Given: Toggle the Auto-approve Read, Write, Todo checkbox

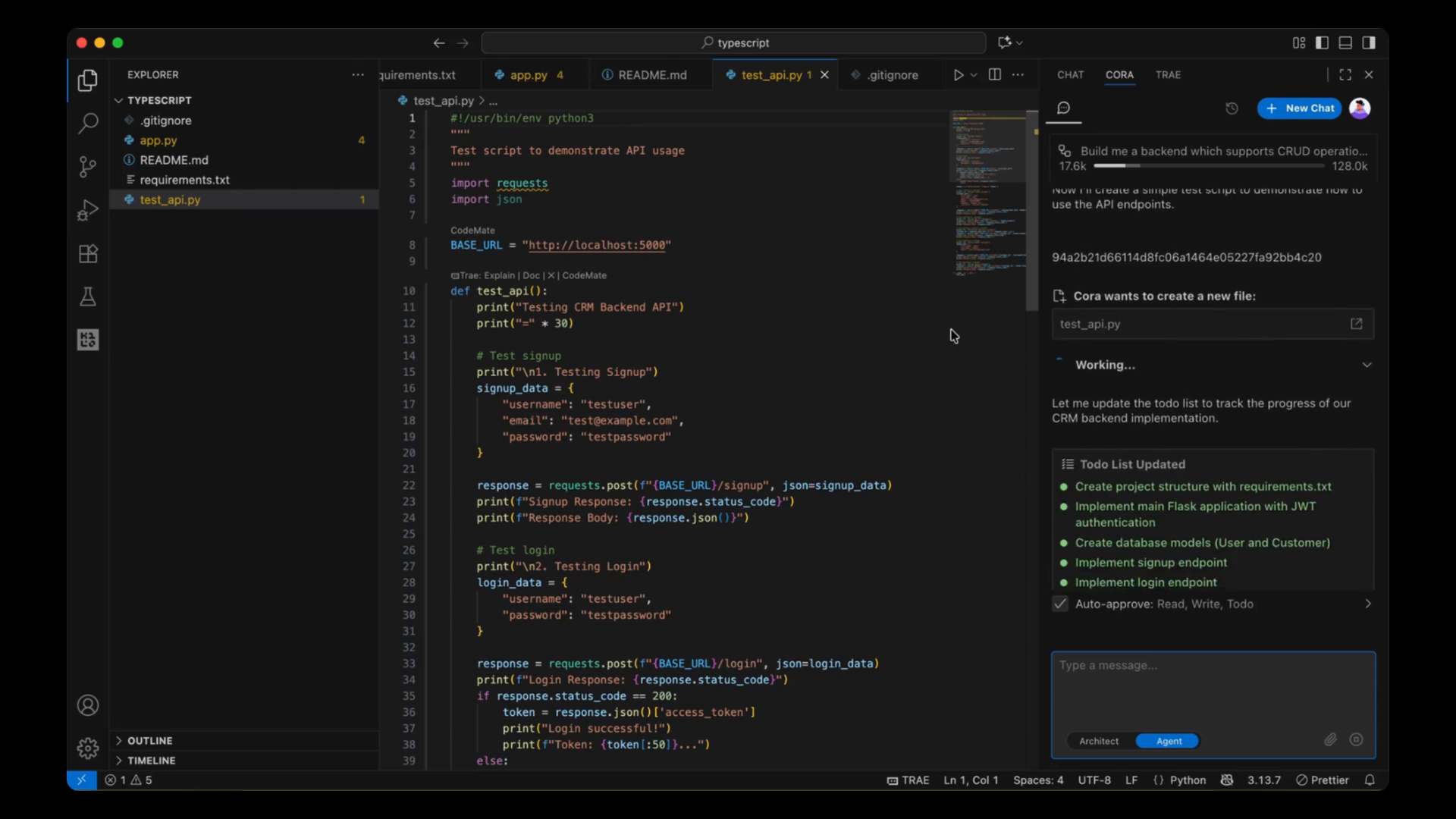Looking at the screenshot, I should point(1059,604).
